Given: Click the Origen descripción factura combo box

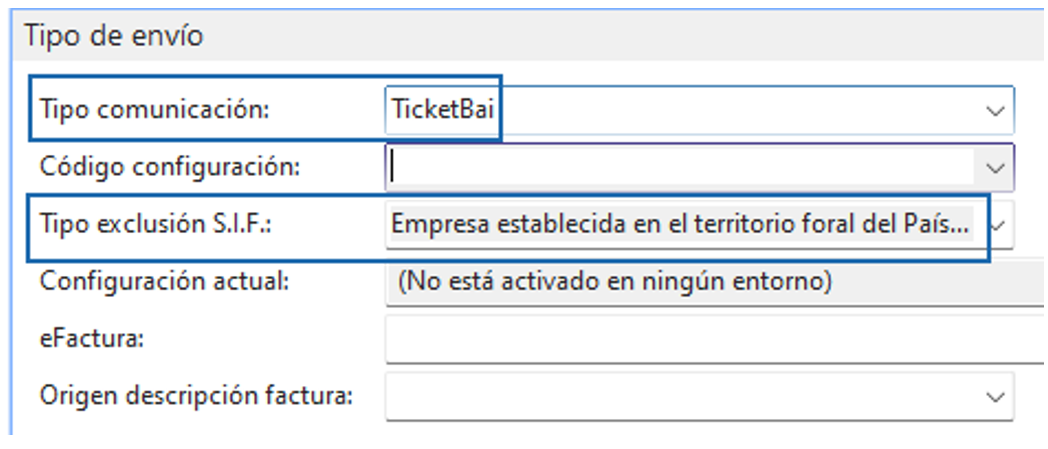Looking at the screenshot, I should click(680, 396).
